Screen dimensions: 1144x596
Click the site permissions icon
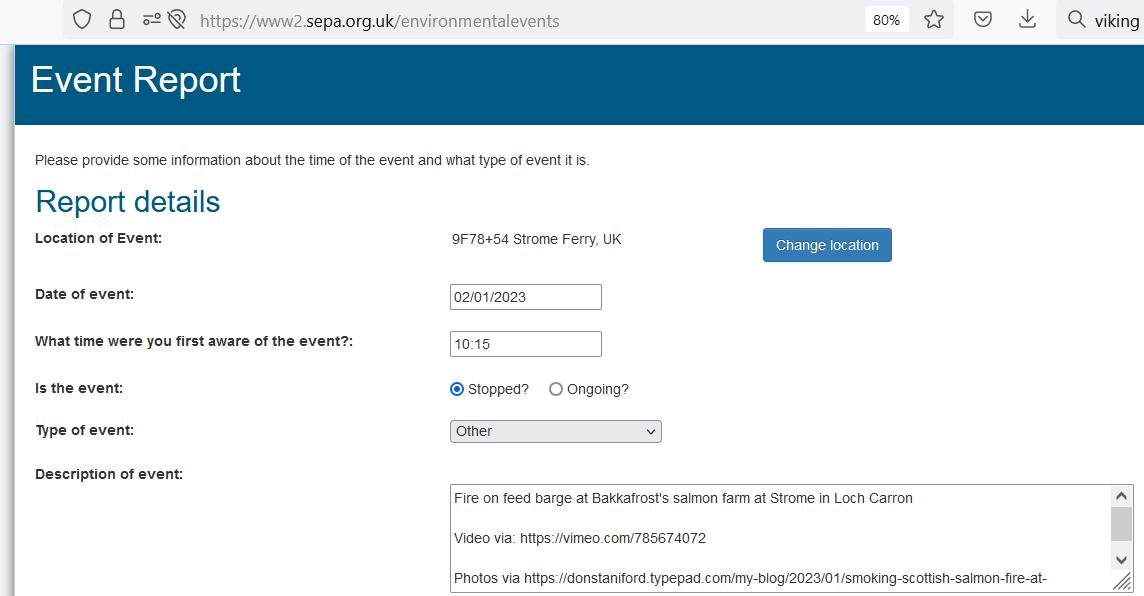(151, 20)
